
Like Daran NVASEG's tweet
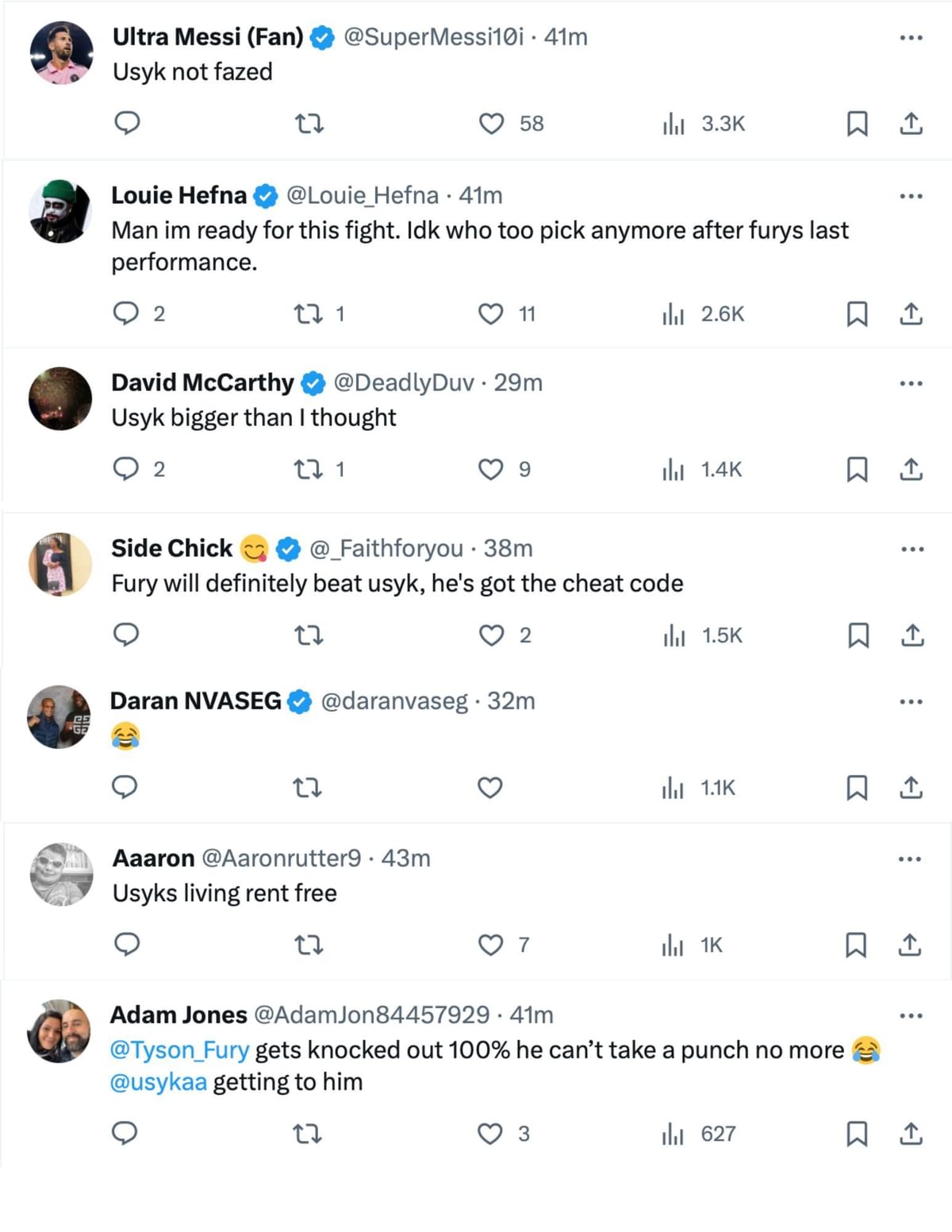(x=490, y=788)
